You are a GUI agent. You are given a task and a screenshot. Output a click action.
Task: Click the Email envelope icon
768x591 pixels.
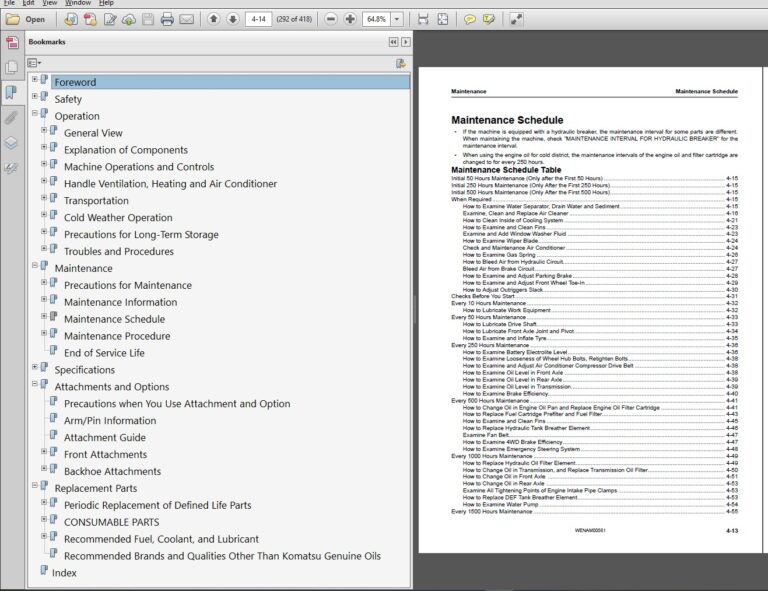[x=187, y=20]
